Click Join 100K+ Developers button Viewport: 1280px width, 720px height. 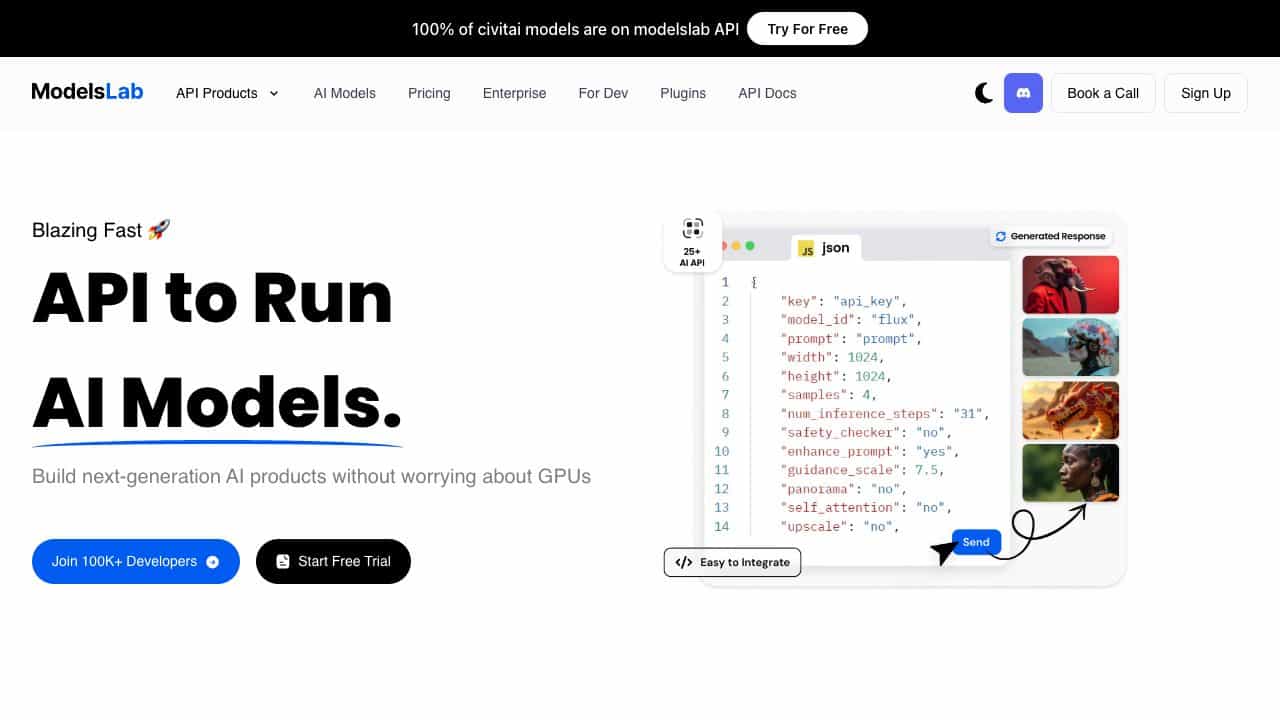136,562
